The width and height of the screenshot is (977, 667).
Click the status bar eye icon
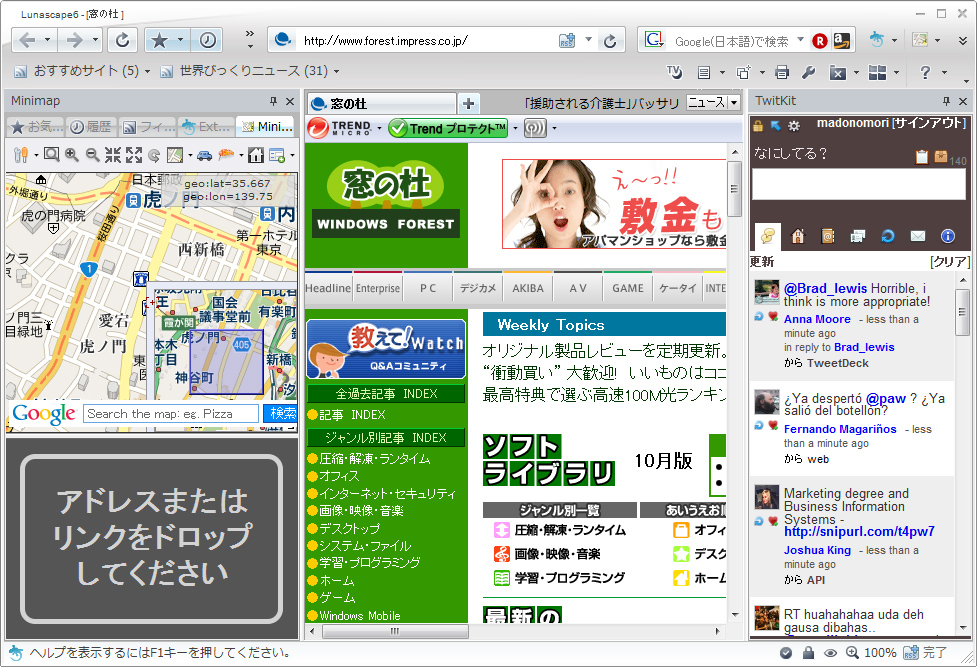[830, 653]
